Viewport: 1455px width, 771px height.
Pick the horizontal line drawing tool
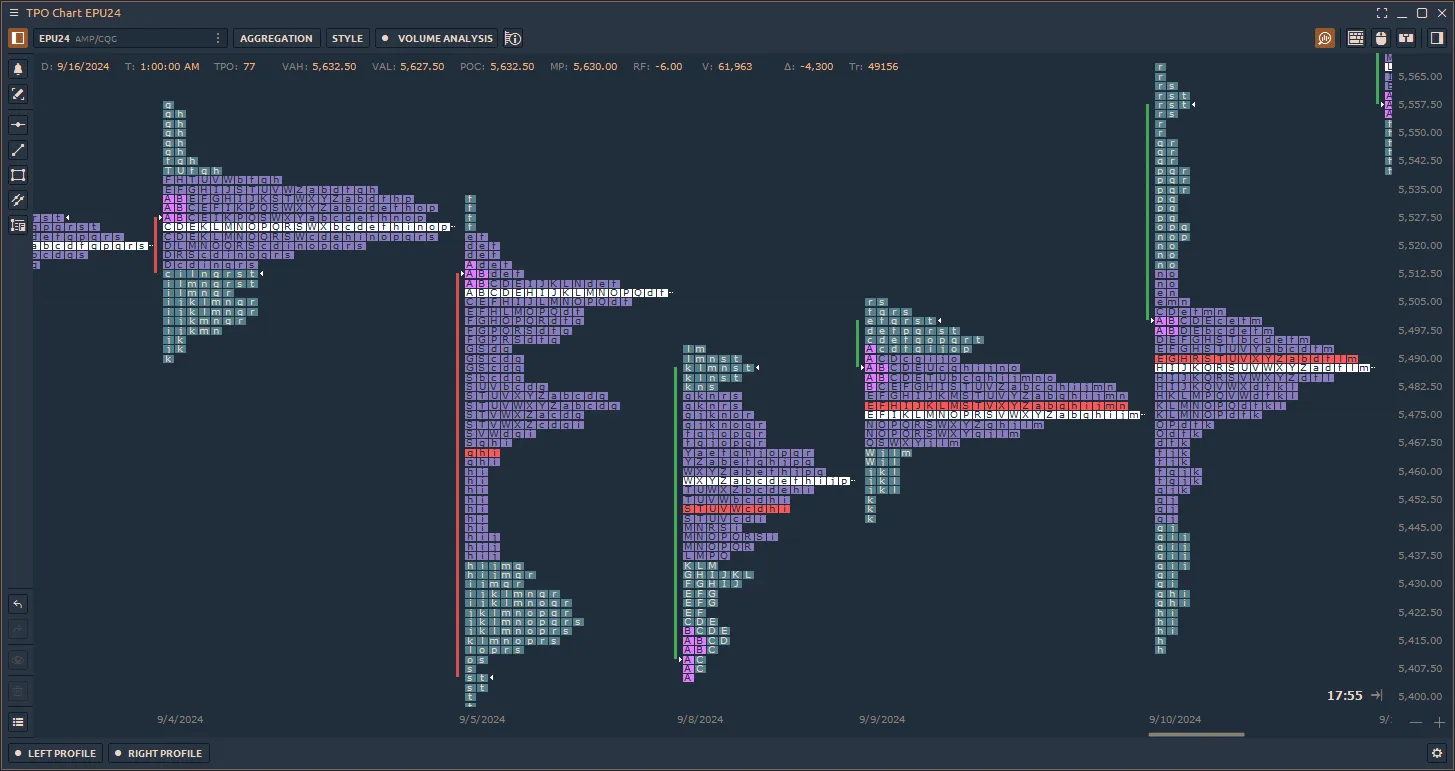18,125
